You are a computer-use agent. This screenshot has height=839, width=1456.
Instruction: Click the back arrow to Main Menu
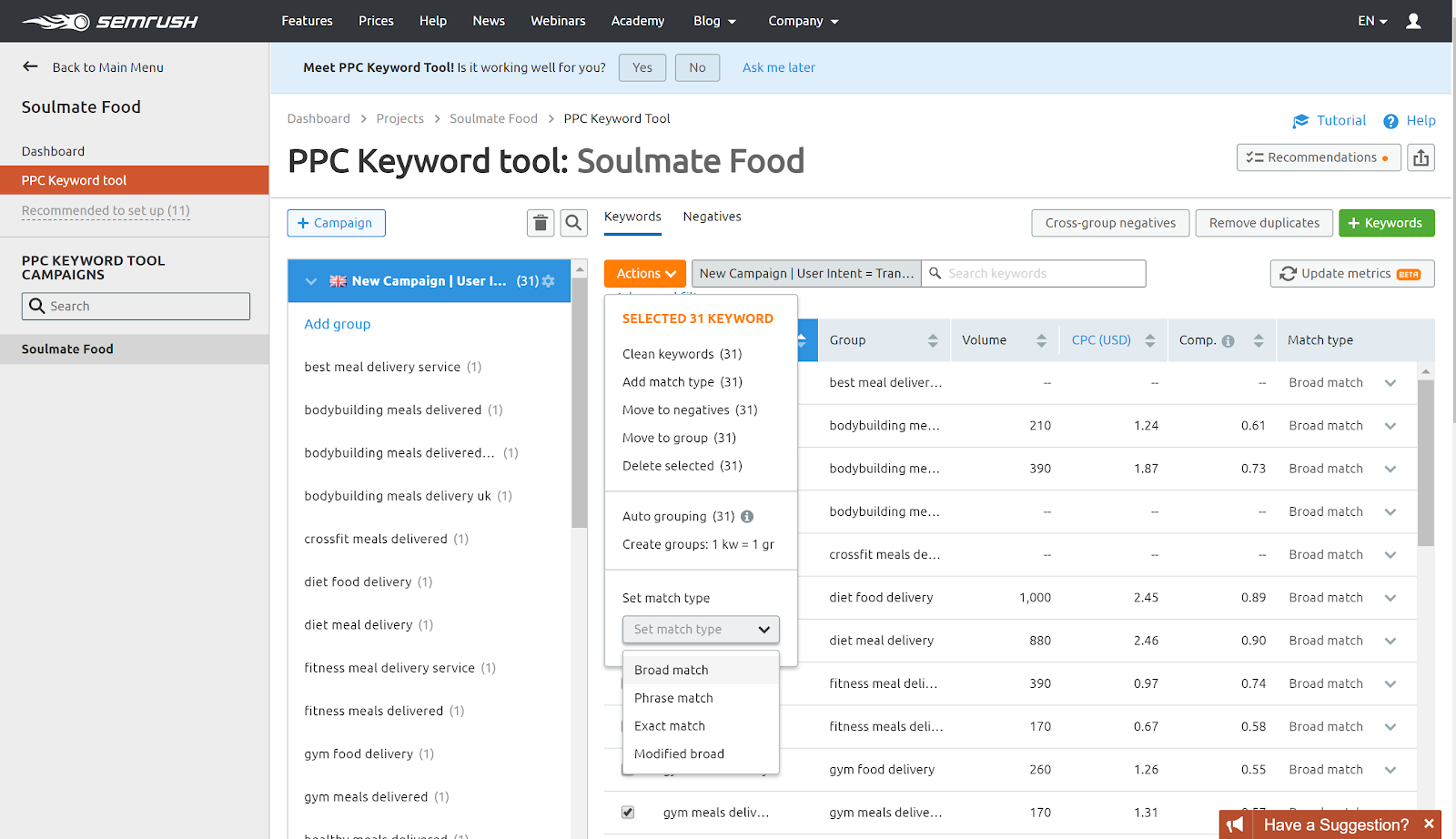(x=30, y=66)
